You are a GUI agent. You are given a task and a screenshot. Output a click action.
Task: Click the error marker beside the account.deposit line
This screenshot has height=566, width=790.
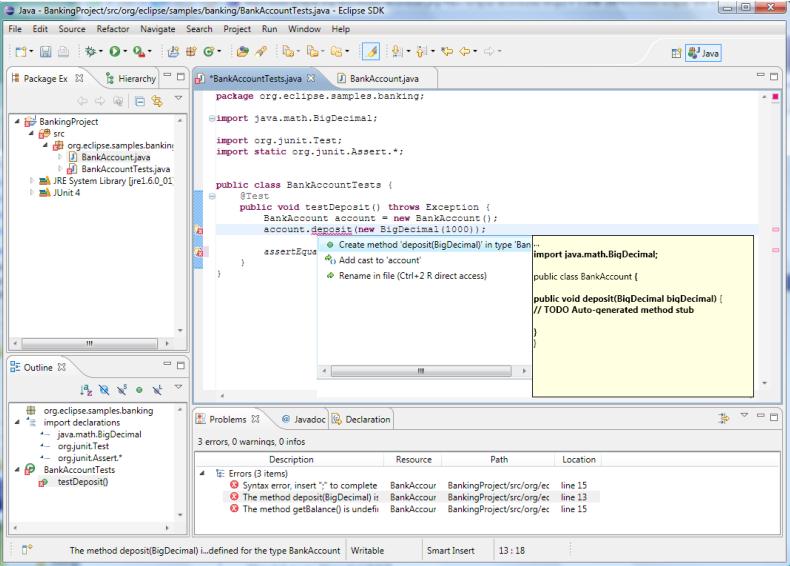[x=199, y=230]
